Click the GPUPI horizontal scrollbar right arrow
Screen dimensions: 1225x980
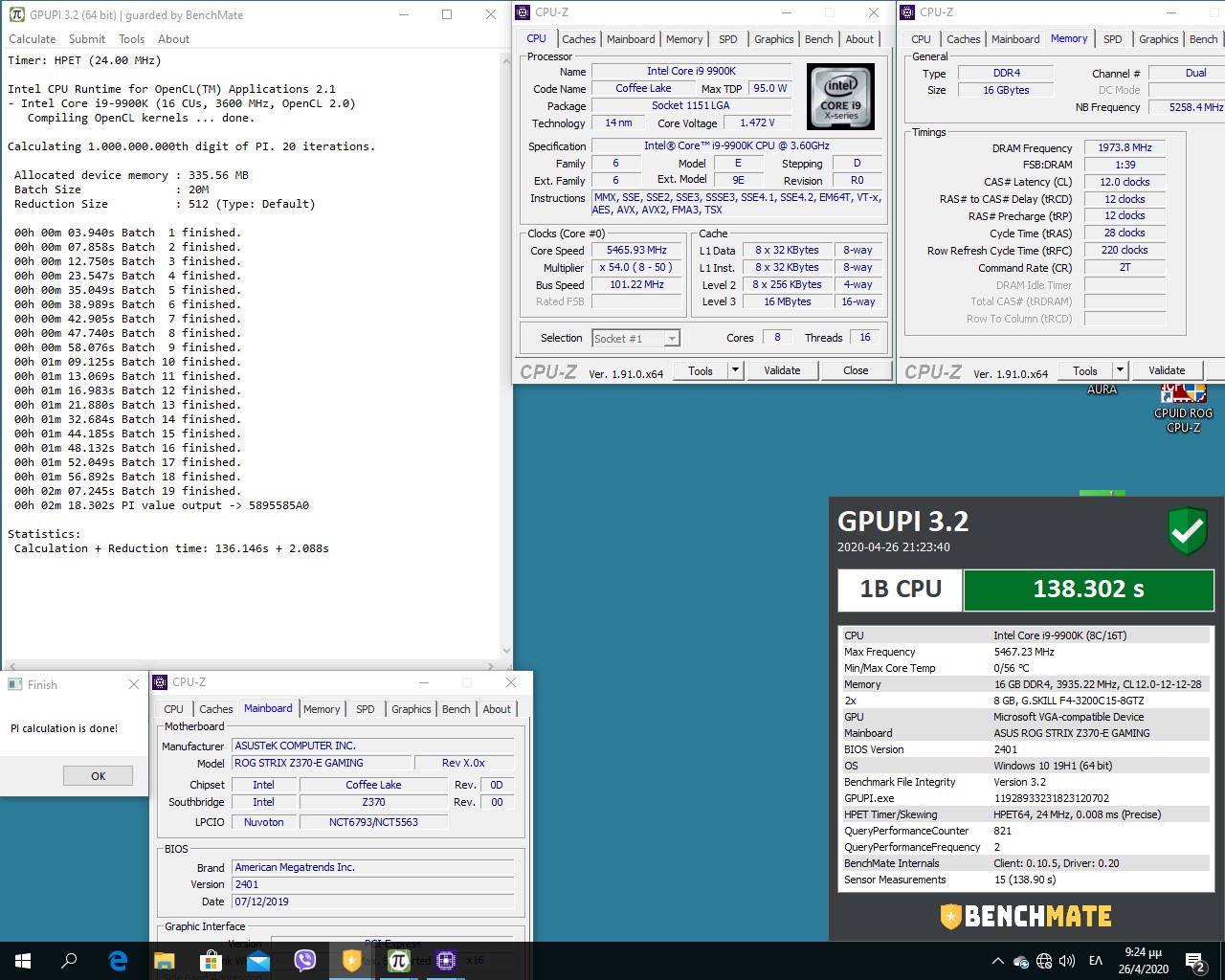pos(491,665)
